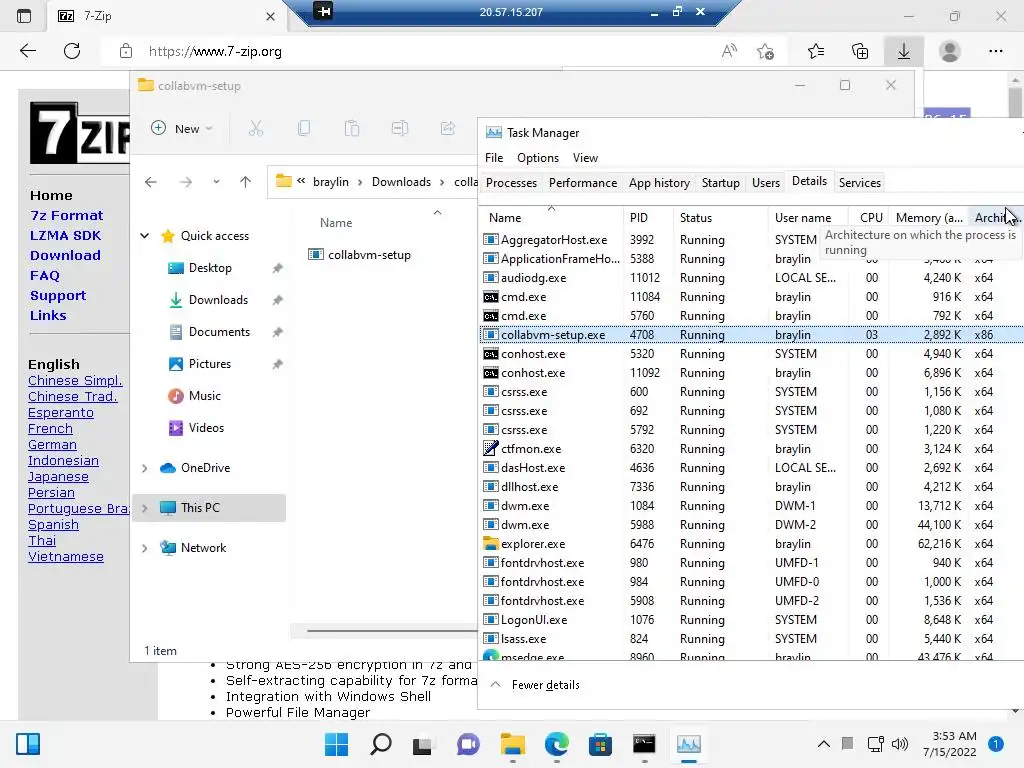The height and width of the screenshot is (768, 1024).
Task: Open the browser profile avatar
Action: click(x=950, y=51)
